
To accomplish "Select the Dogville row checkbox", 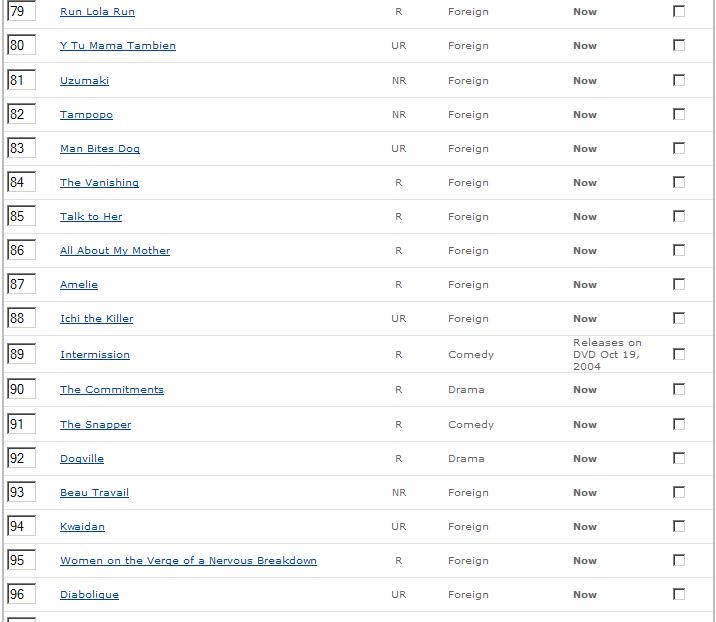I will click(679, 458).
